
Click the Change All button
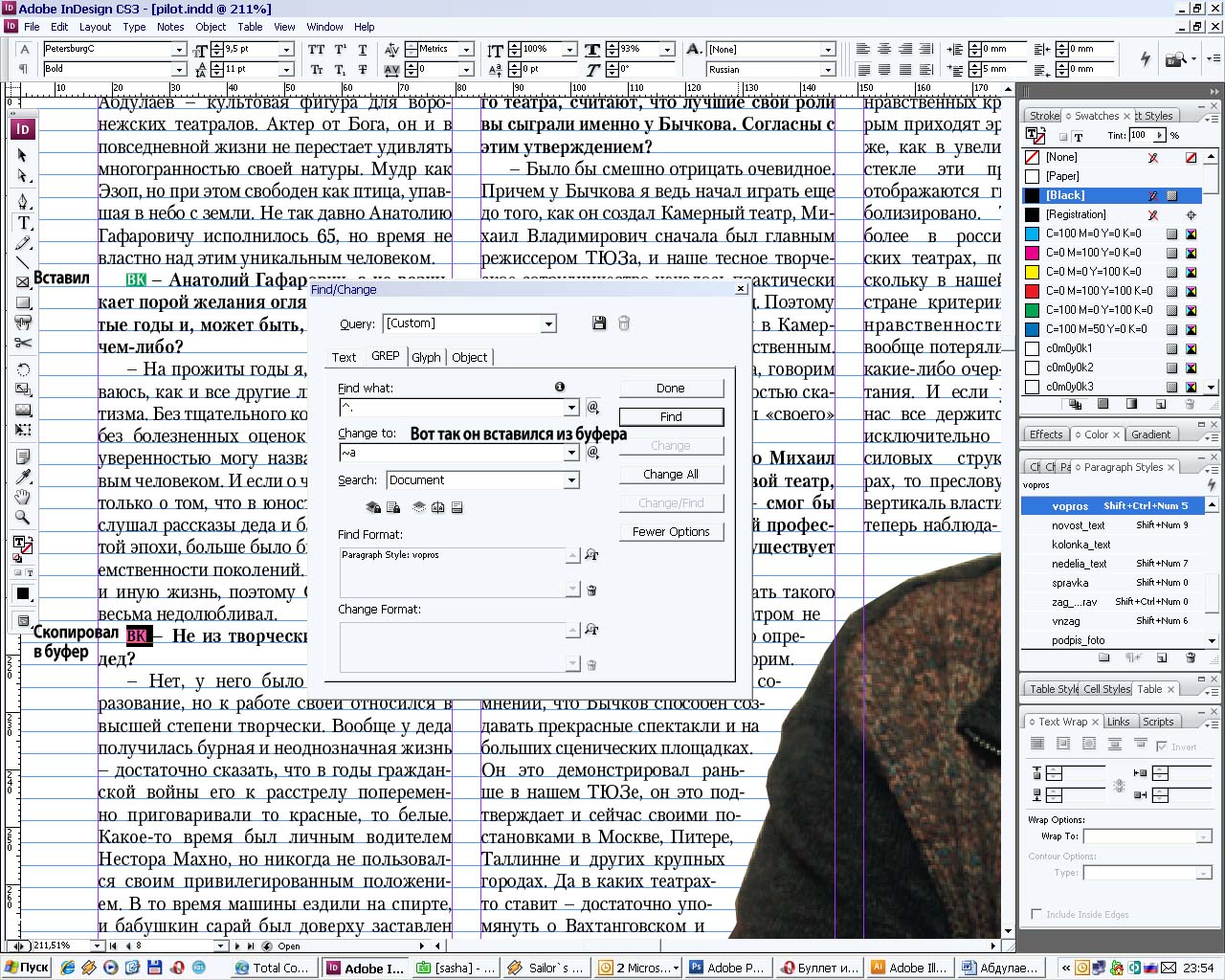click(x=671, y=475)
